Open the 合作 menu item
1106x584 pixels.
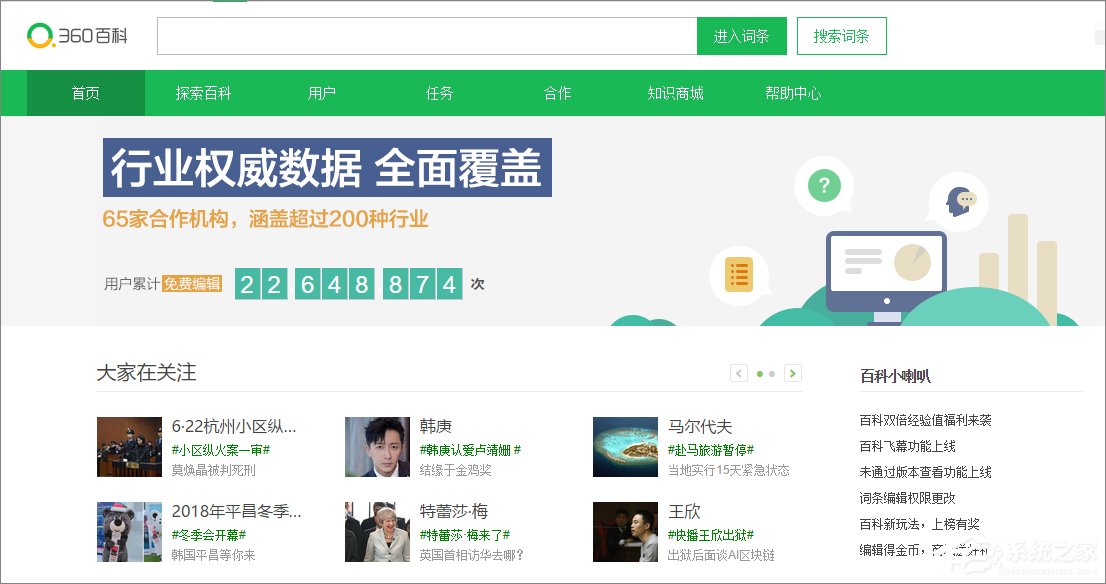(557, 93)
